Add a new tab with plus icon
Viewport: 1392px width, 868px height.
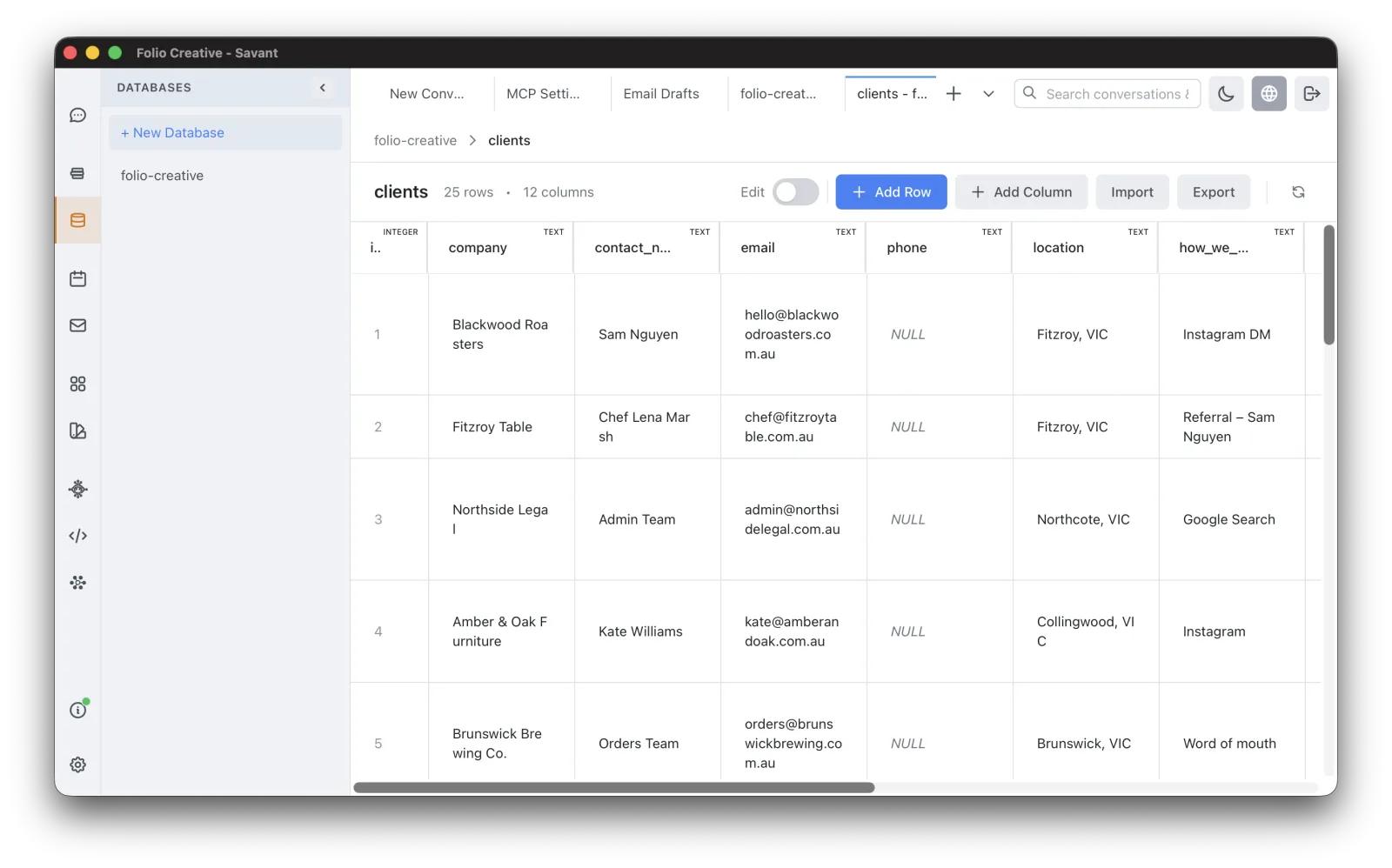point(954,94)
